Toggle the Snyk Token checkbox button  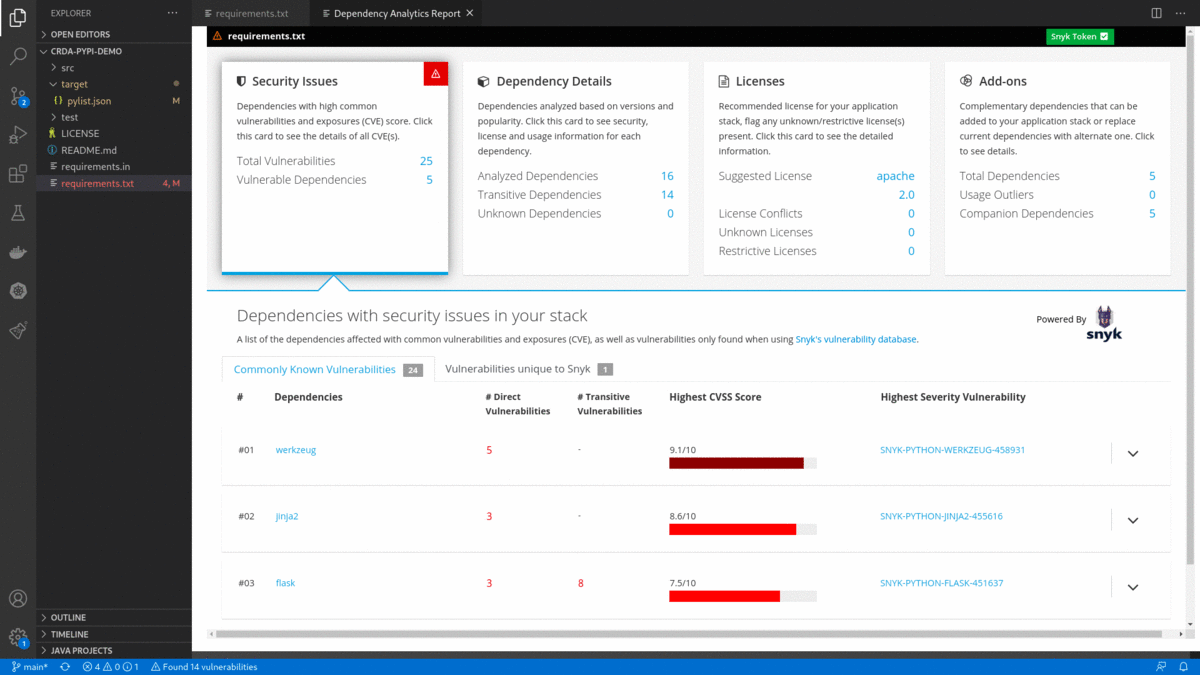click(1080, 37)
